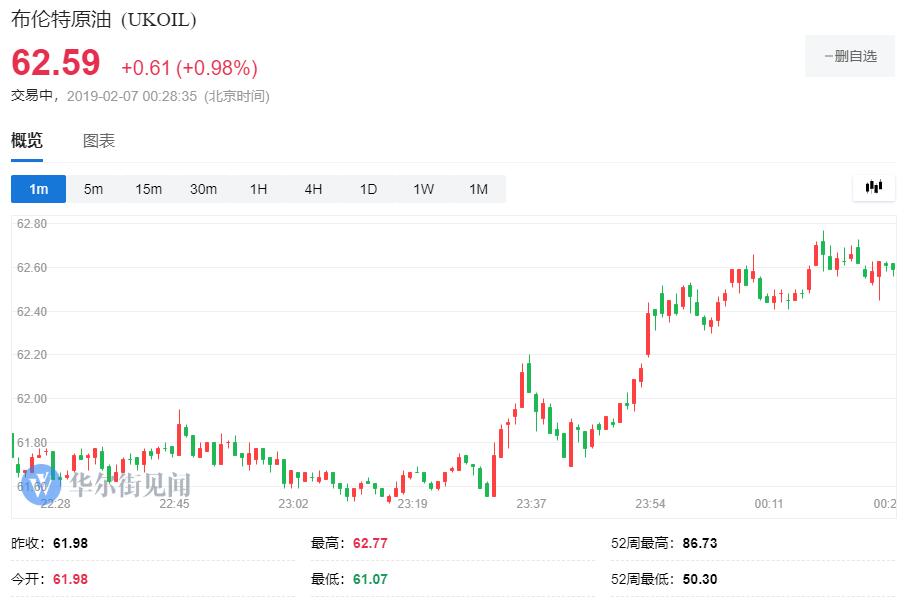Switch to the 概览 tab
Image resolution: width=914 pixels, height=607 pixels.
click(x=27, y=141)
